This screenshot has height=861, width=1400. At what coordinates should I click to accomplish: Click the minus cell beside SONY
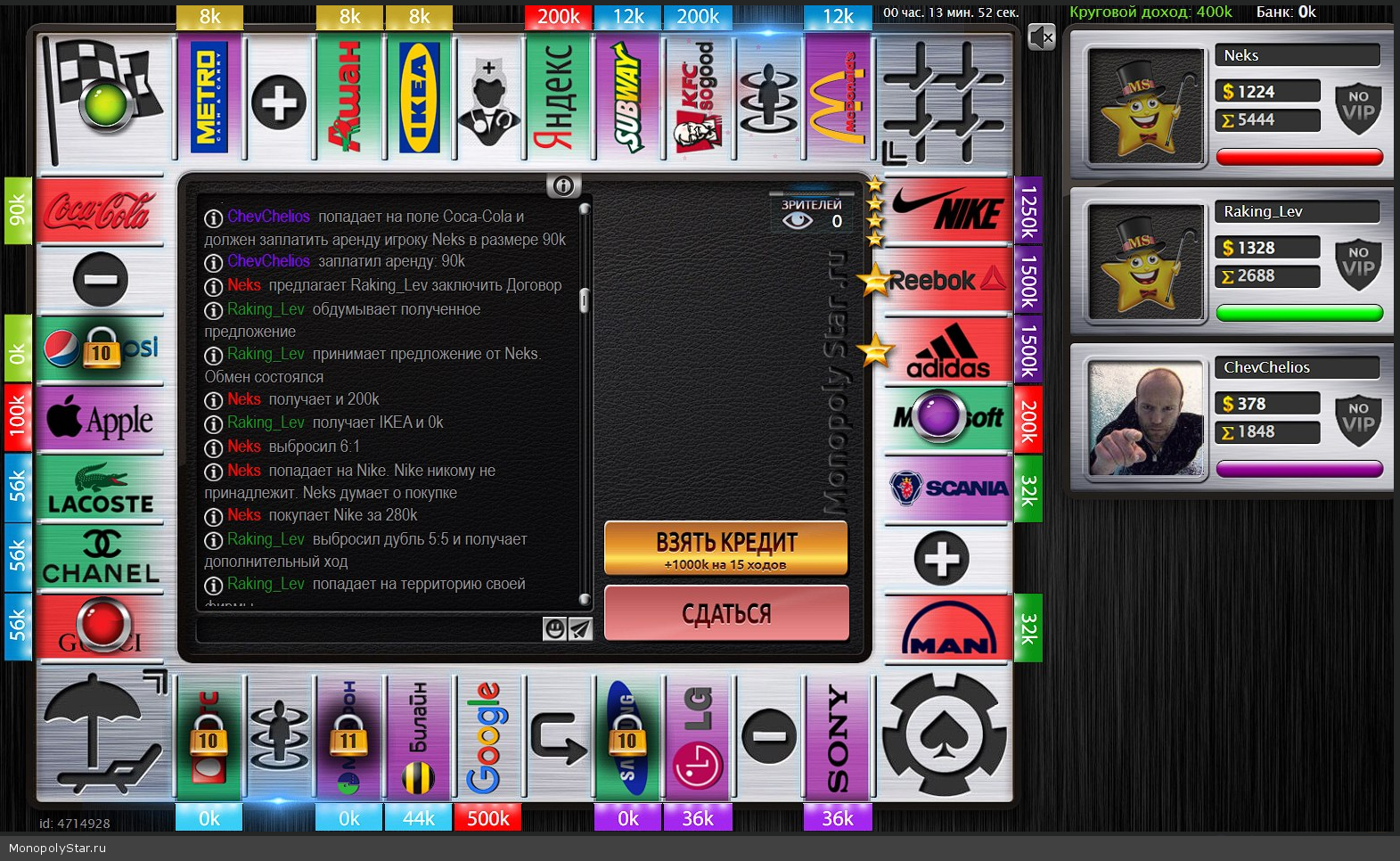pos(768,738)
